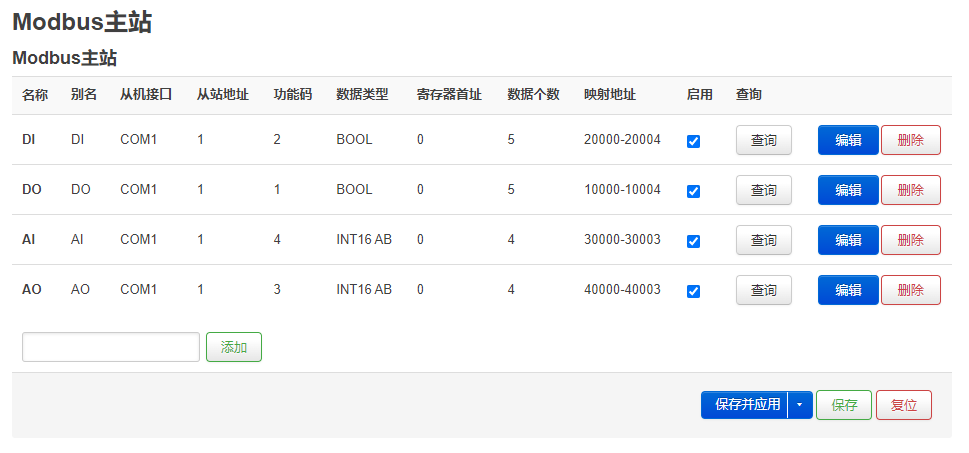Screen dimensions: 969x453
Task: Toggle the AO row enable checkbox
Action: pos(693,292)
